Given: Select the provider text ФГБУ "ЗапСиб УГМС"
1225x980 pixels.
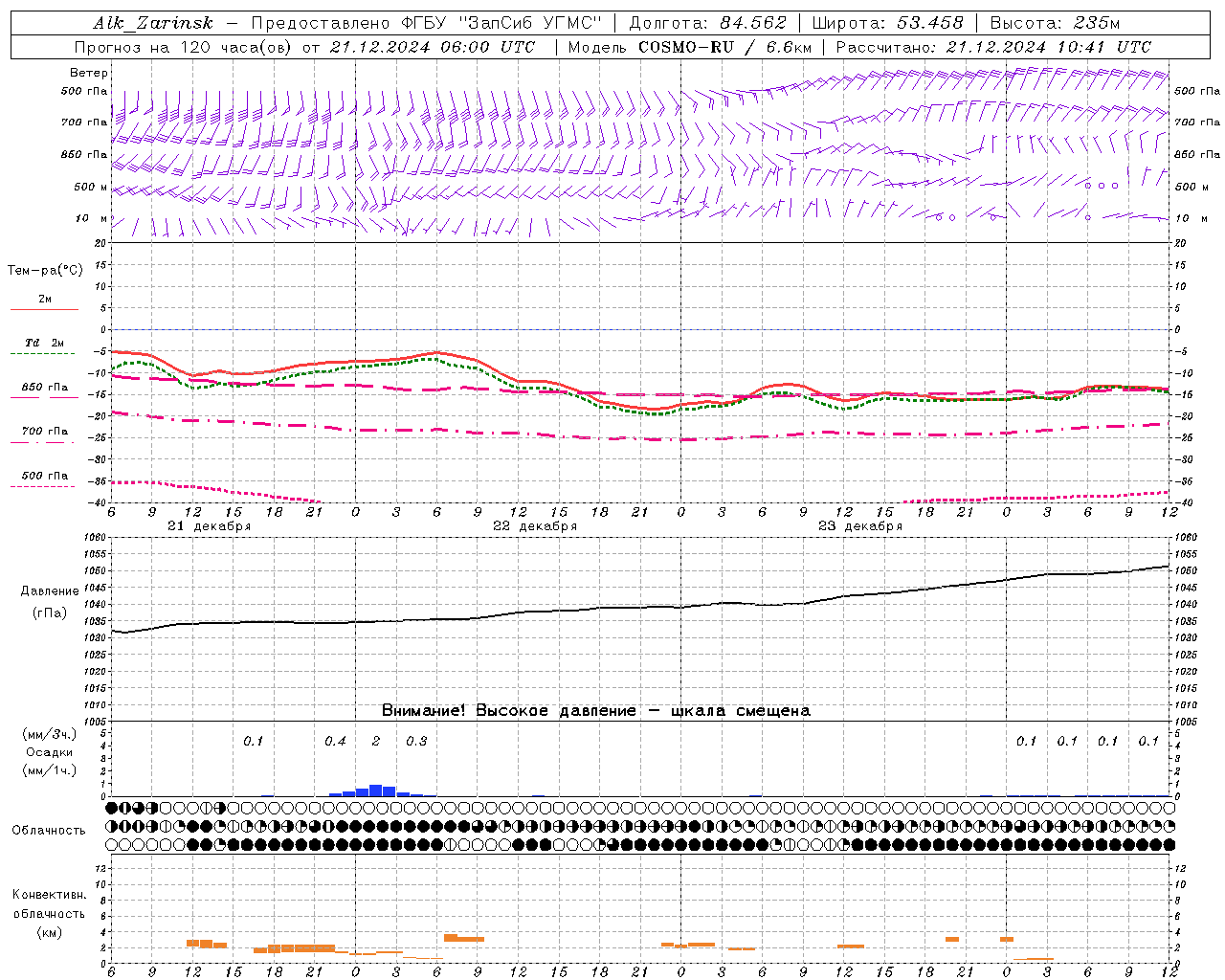Looking at the screenshot, I should point(500,23).
